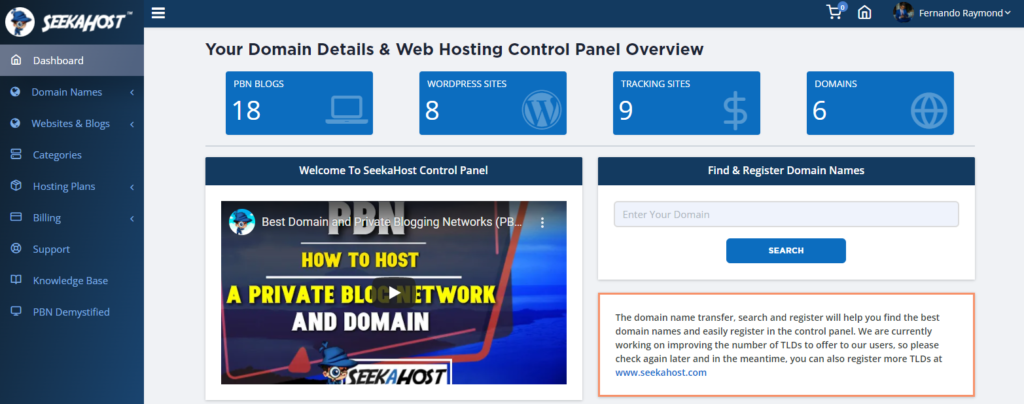
Task: Click the Enter Your Domain field
Action: pyautogui.click(x=785, y=215)
